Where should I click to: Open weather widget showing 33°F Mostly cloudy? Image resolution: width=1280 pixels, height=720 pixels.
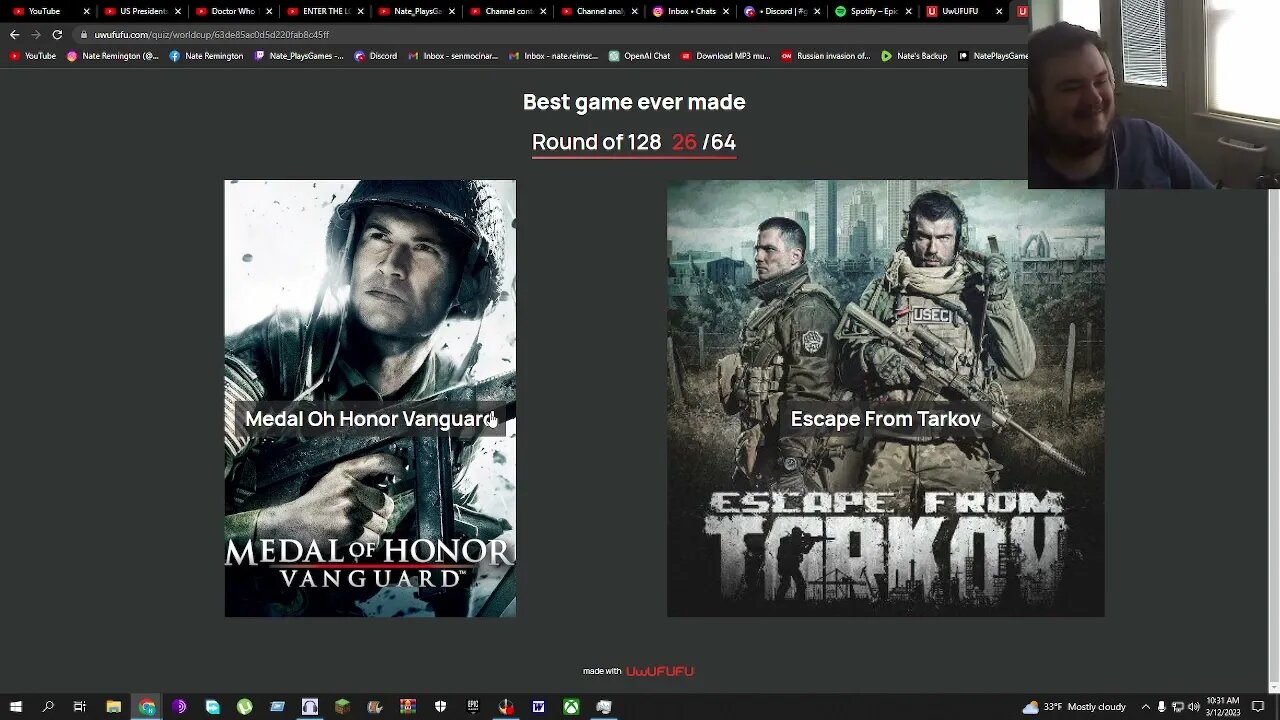[1073, 707]
